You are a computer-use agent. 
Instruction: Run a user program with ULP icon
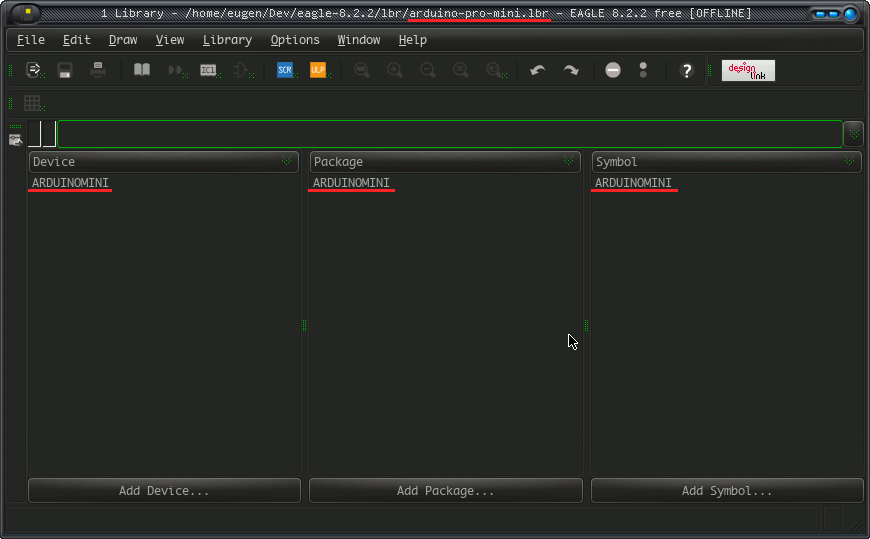coord(318,70)
